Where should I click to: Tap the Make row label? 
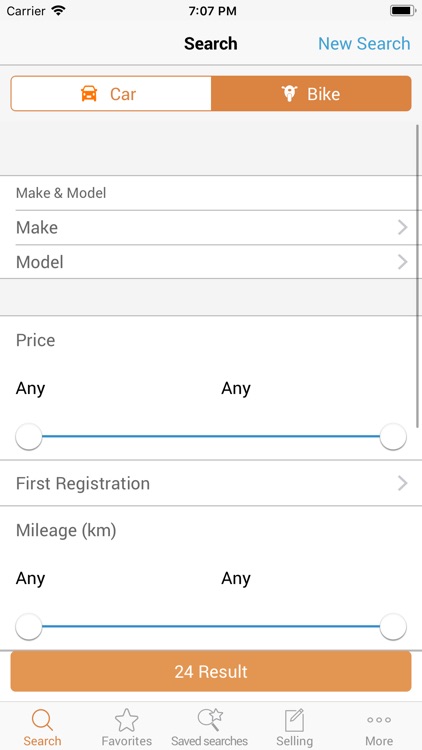(x=37, y=228)
